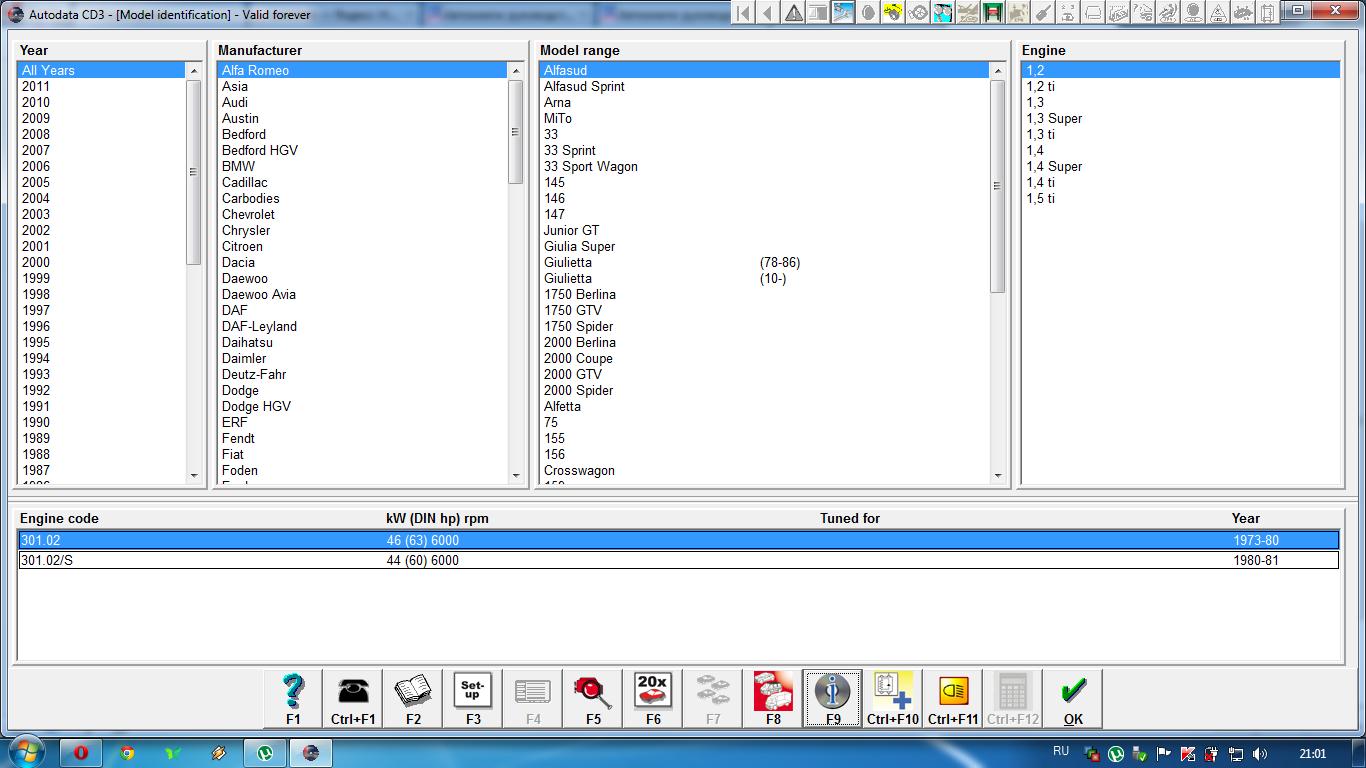Click the wrench tool icon in top toolbar
This screenshot has height=768, width=1366.
click(1043, 13)
